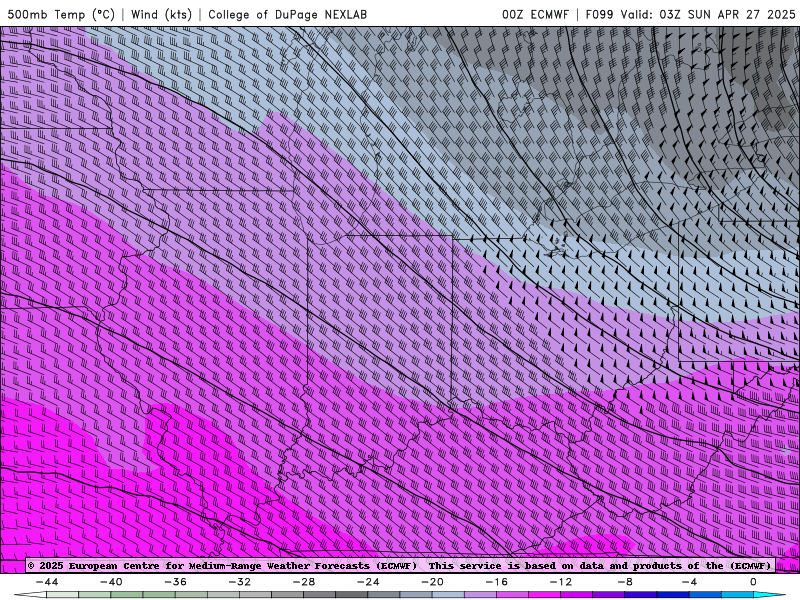Screen dimensions: 800x600
Task: Click the -40 label on the temperature scale
Action: pyautogui.click(x=111, y=582)
